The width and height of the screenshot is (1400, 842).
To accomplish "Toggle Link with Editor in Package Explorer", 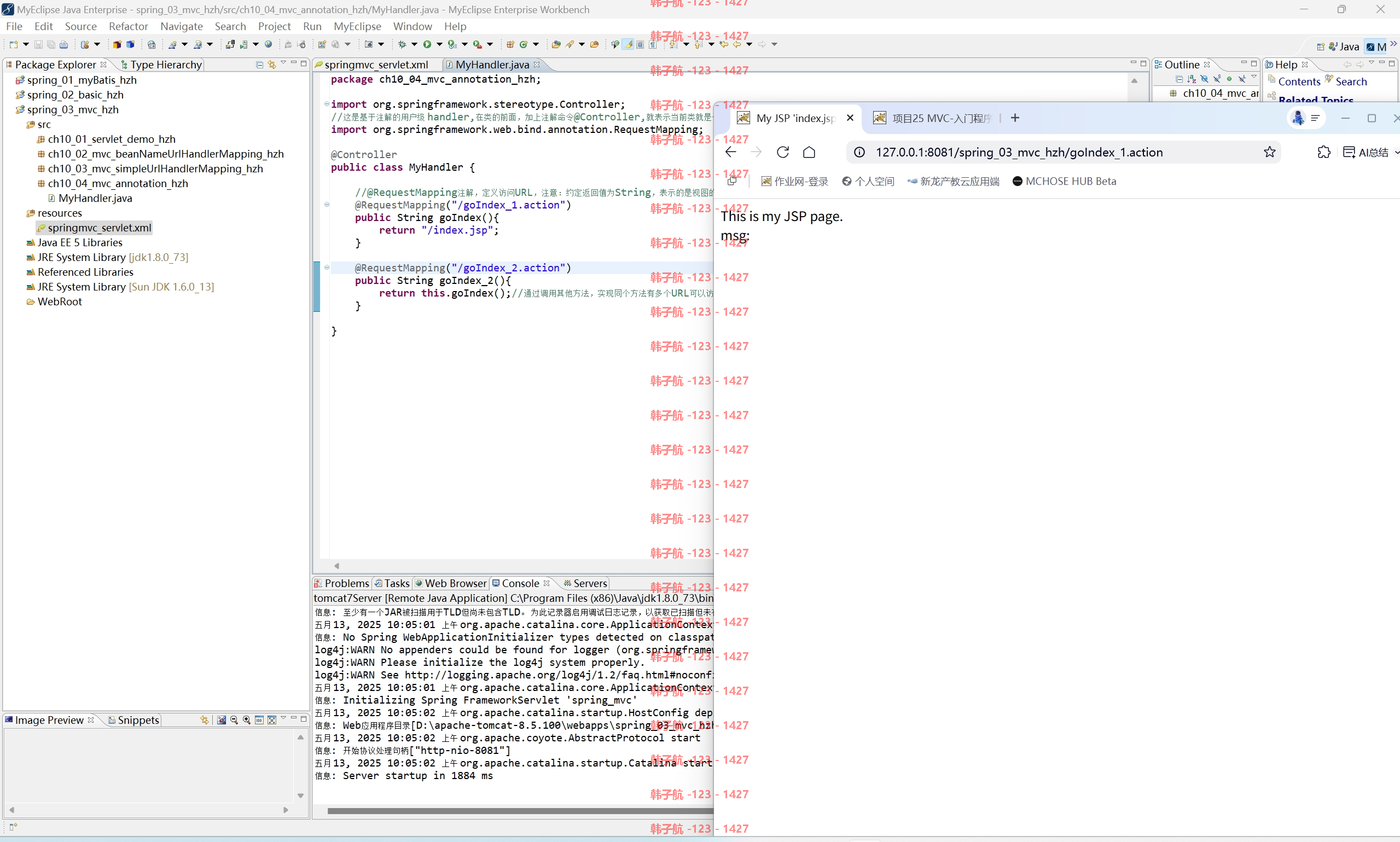I will 272,65.
